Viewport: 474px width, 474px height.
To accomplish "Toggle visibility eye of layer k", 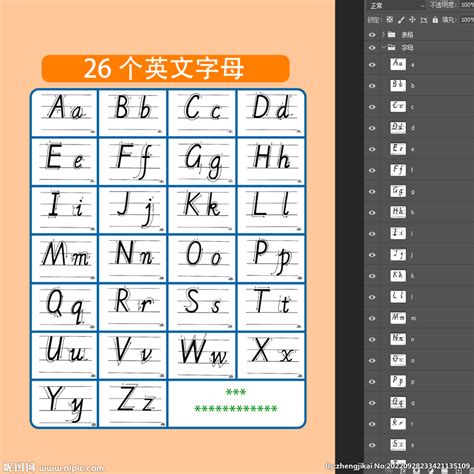I will pyautogui.click(x=372, y=276).
